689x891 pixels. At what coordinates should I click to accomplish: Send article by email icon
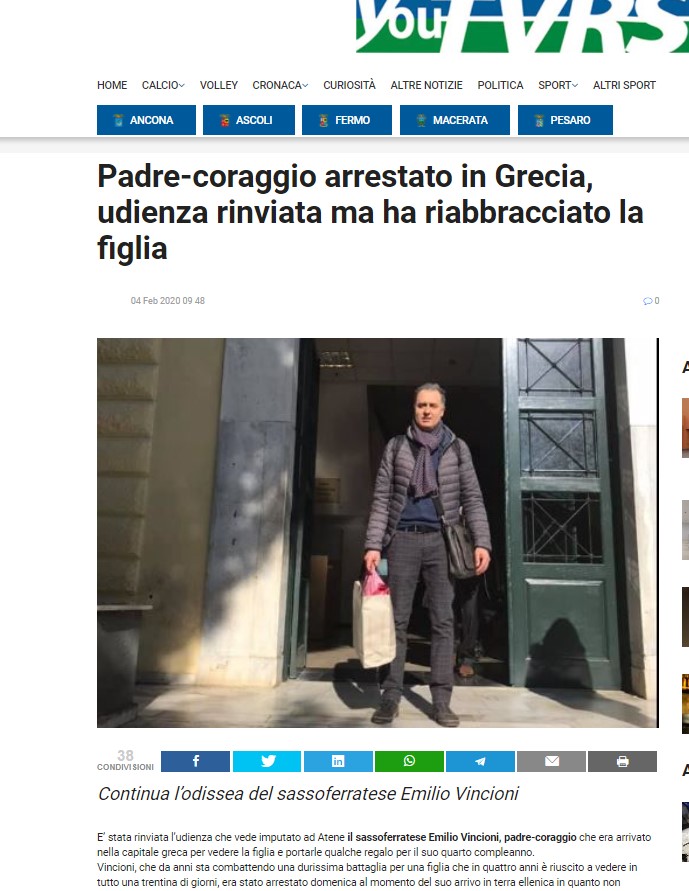tap(552, 761)
